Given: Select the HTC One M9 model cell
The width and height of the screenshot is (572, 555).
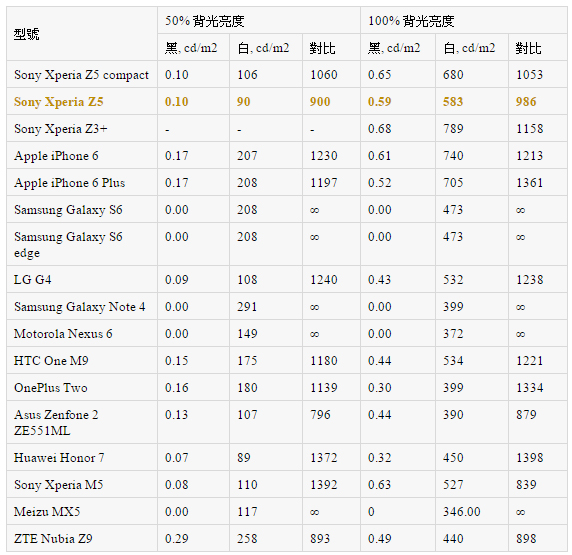Looking at the screenshot, I should [82, 361].
